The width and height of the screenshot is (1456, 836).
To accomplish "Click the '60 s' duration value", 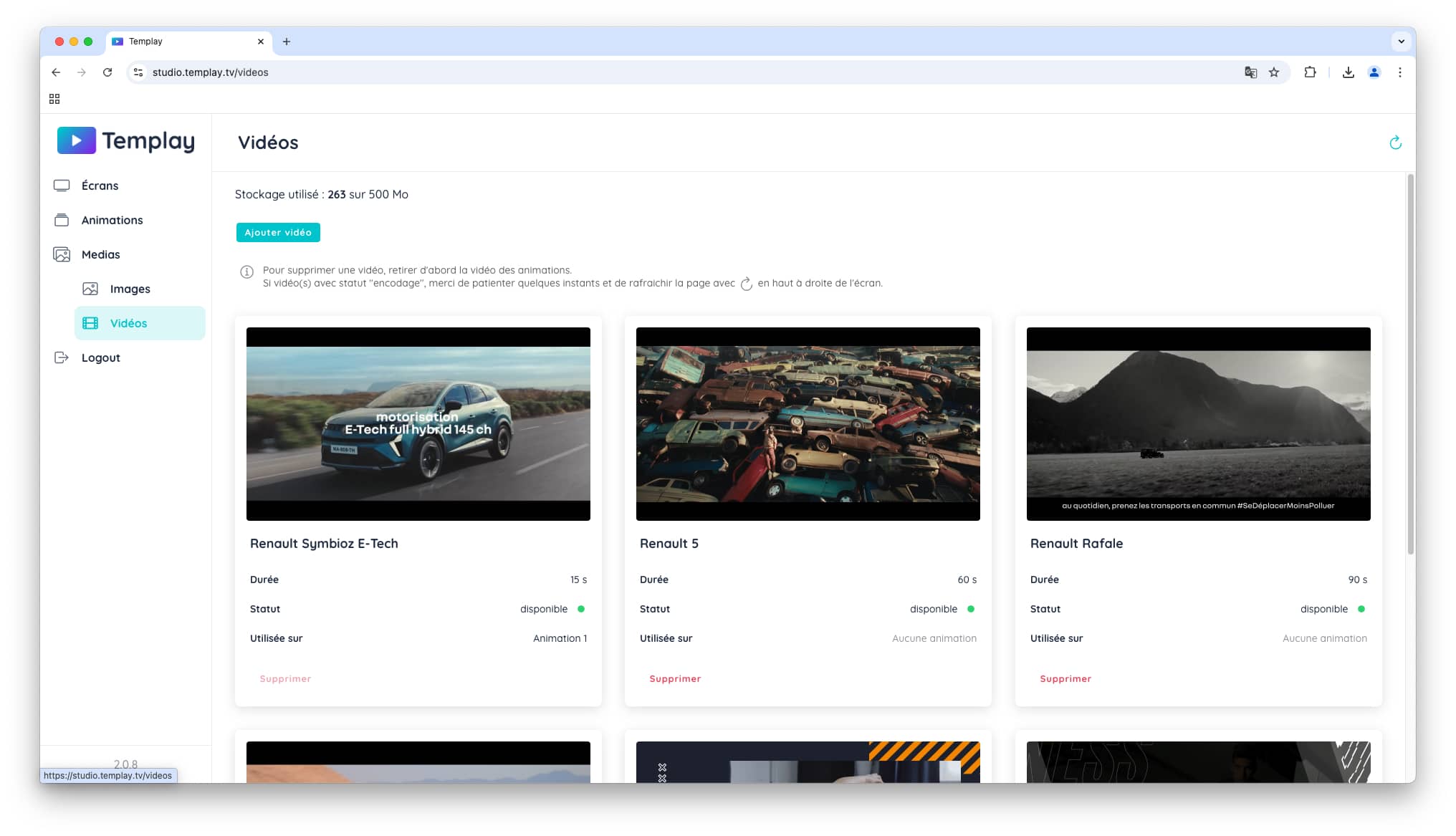I will 967,580.
